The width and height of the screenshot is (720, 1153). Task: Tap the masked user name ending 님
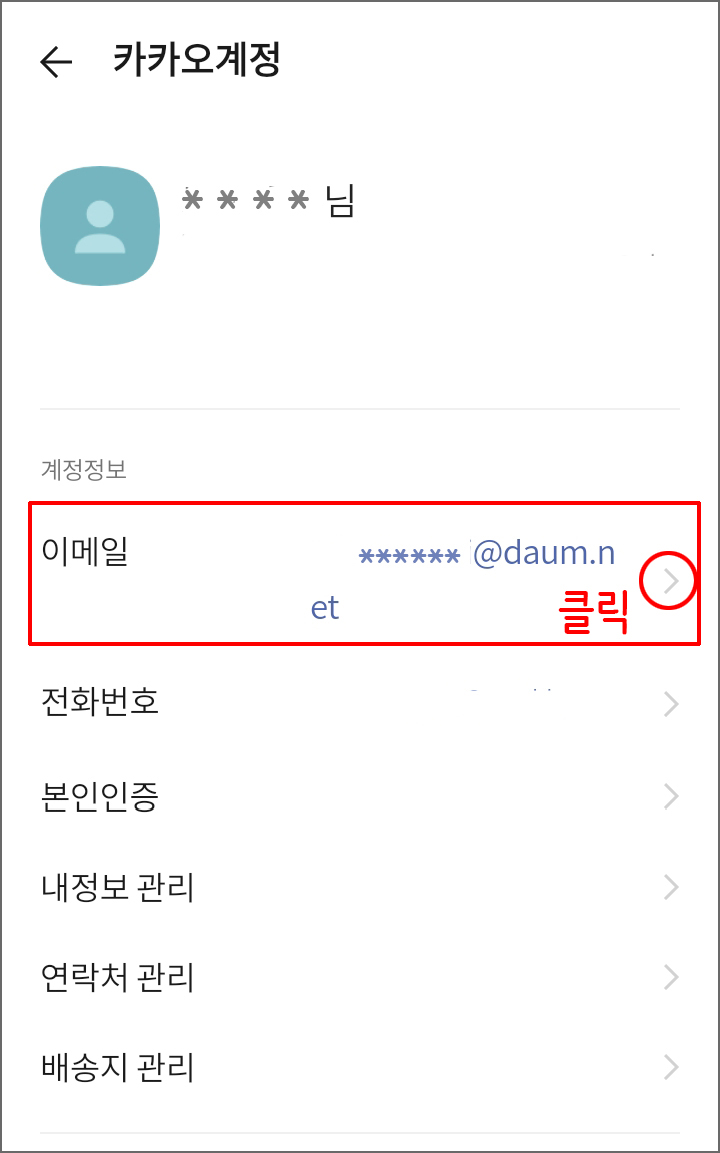pos(268,200)
